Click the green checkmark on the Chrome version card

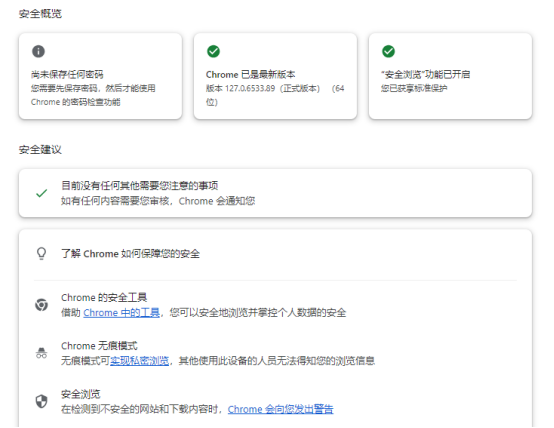coord(213,51)
